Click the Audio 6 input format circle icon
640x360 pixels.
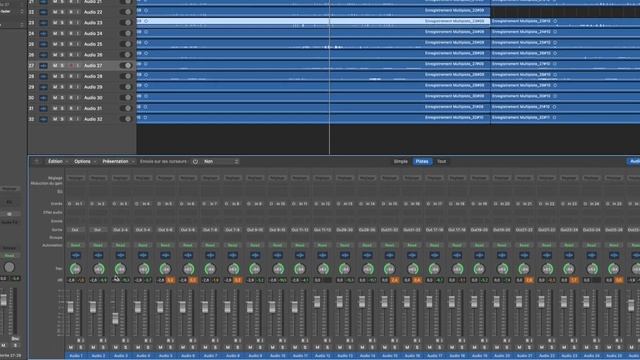tap(182, 204)
